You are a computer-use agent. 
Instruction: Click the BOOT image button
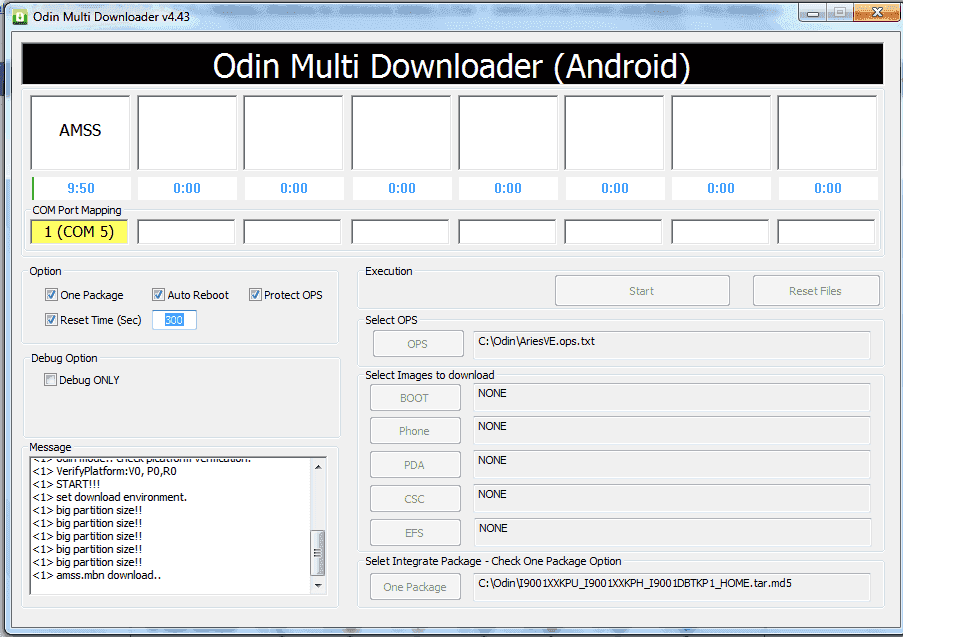click(x=415, y=398)
